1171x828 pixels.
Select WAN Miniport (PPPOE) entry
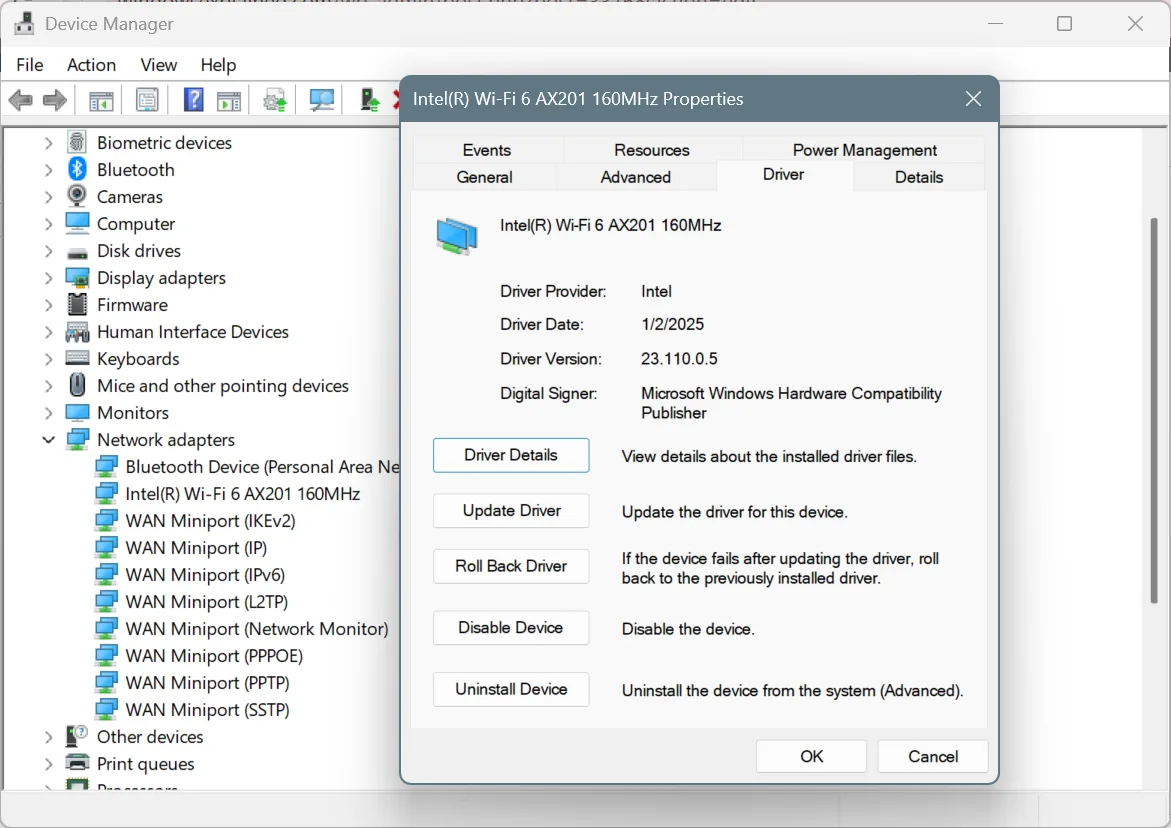tap(214, 656)
